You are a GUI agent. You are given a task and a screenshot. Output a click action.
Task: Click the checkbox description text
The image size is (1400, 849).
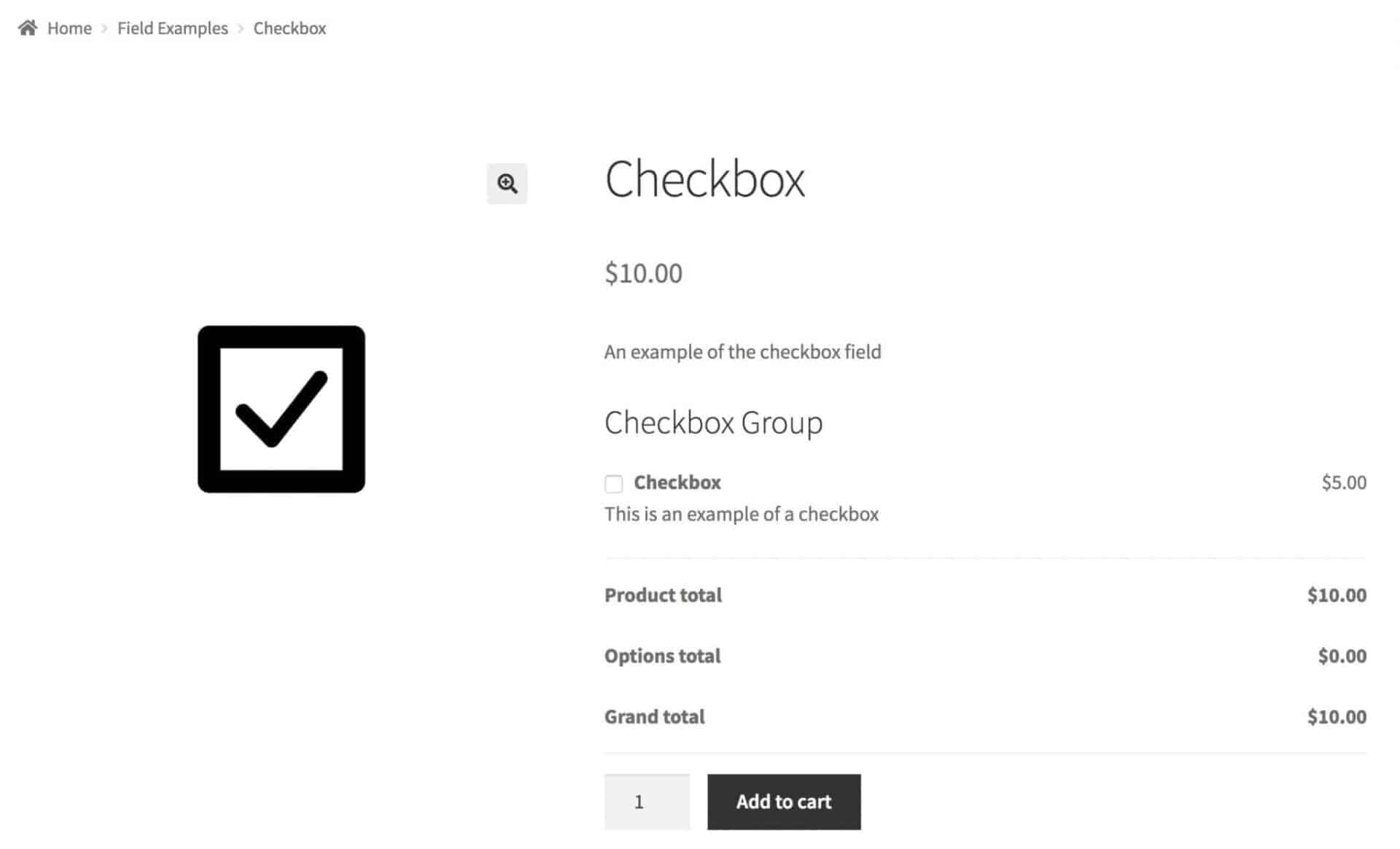click(x=742, y=515)
